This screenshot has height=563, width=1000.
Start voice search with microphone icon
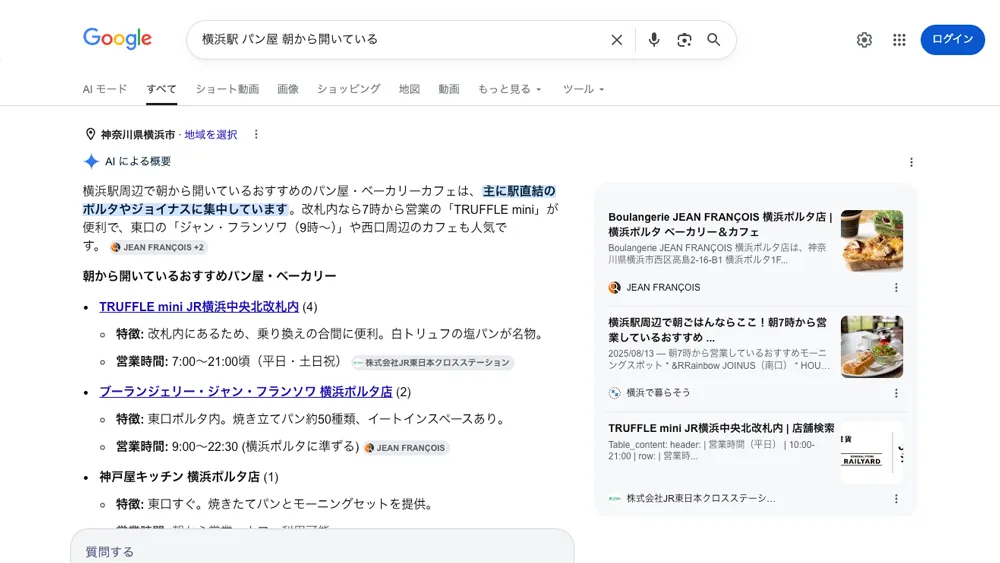654,40
